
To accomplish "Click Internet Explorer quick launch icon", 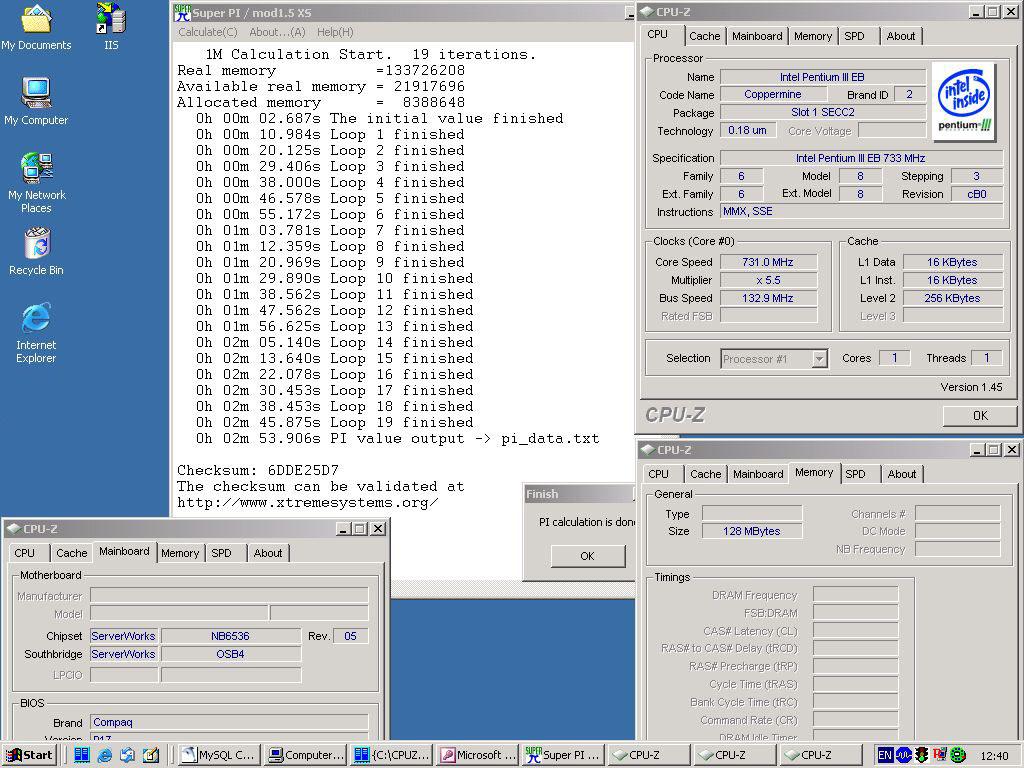I will coord(104,756).
